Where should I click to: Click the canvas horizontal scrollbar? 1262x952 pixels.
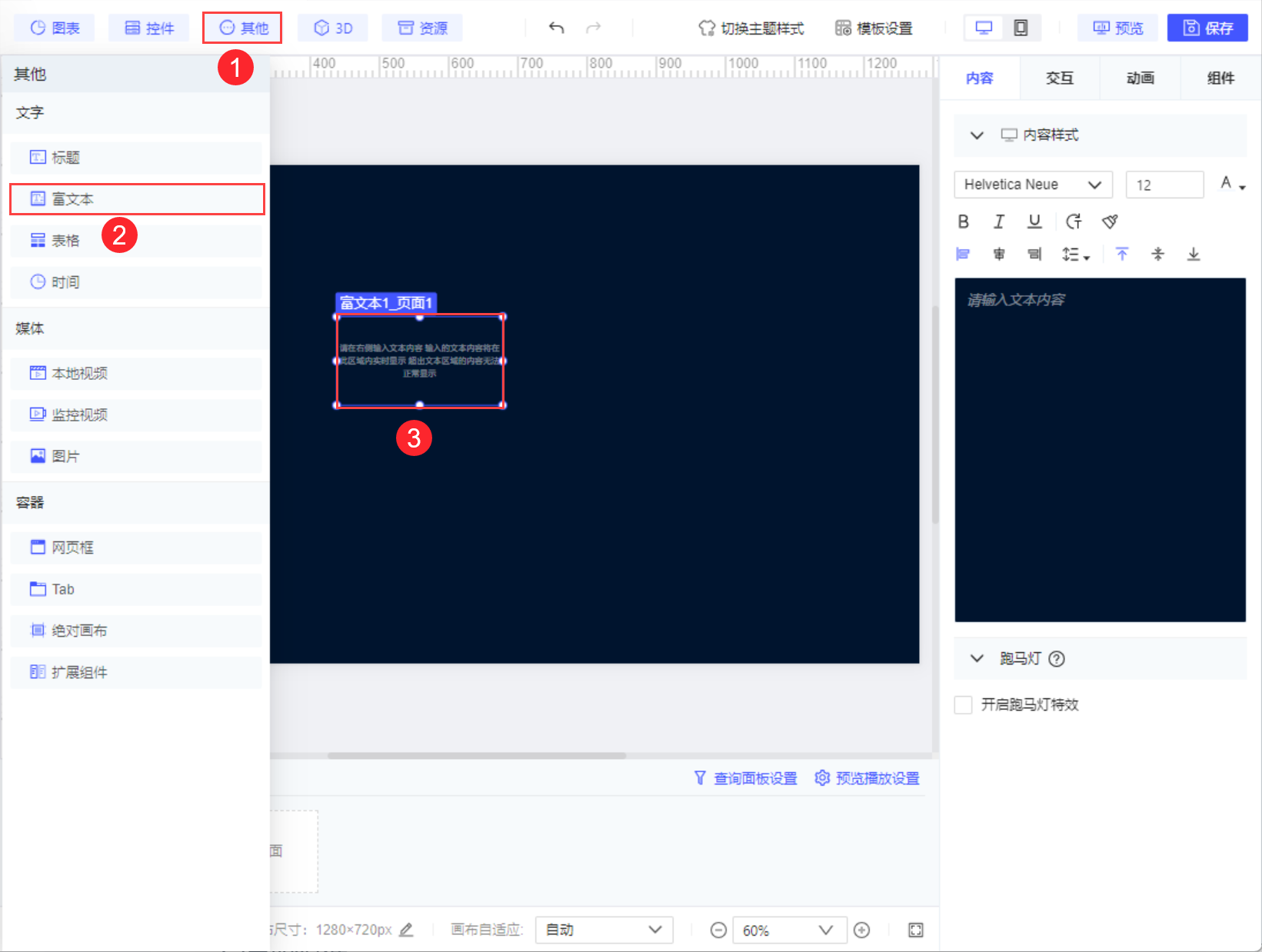pyautogui.click(x=477, y=756)
